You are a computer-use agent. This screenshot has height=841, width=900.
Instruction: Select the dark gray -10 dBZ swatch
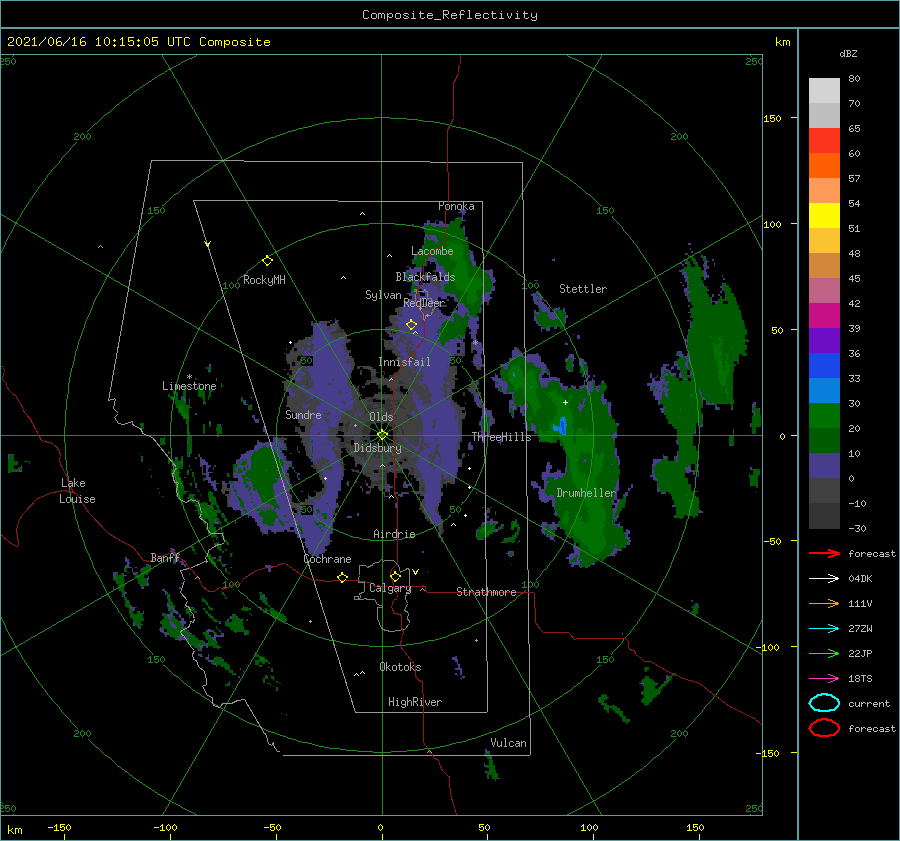(824, 516)
